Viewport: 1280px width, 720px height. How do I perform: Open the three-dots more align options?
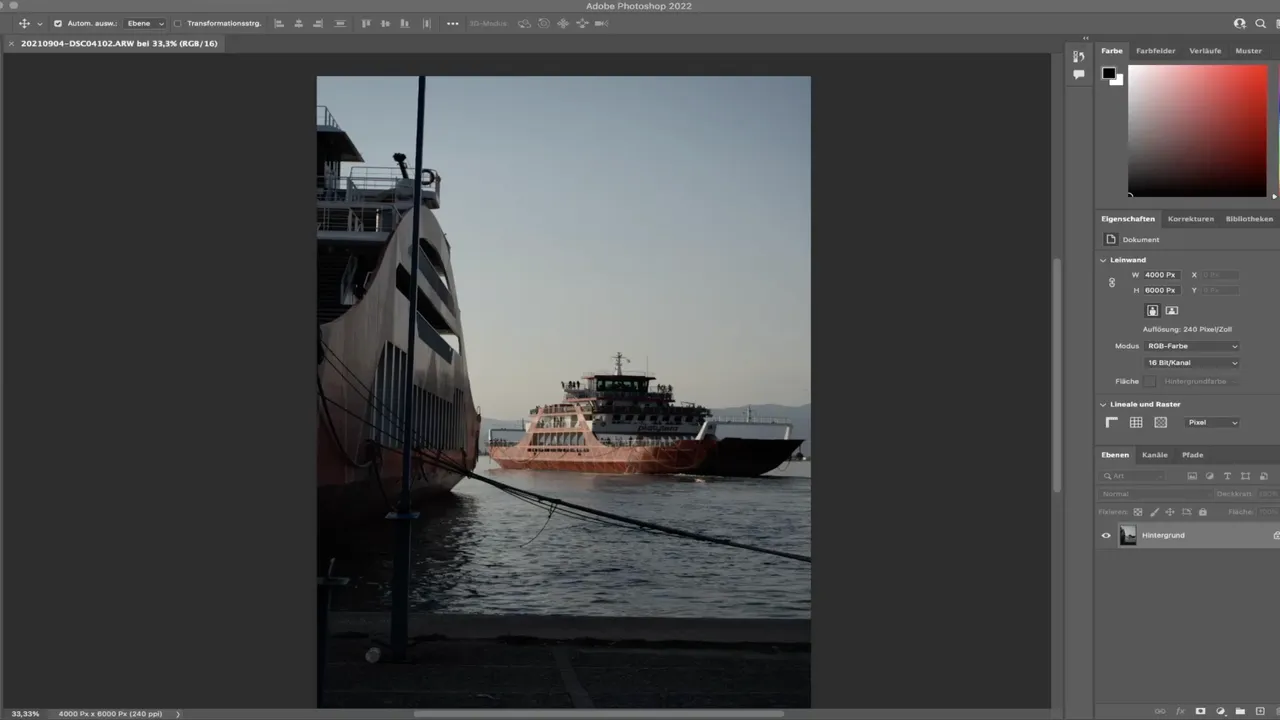click(452, 23)
